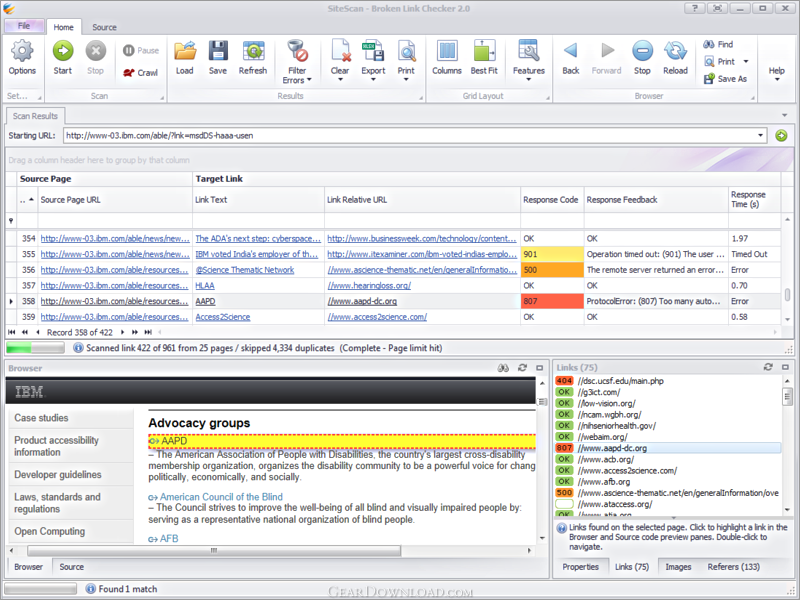Go Back in the browser pane
Image resolution: width=800 pixels, height=600 pixels.
[x=570, y=58]
